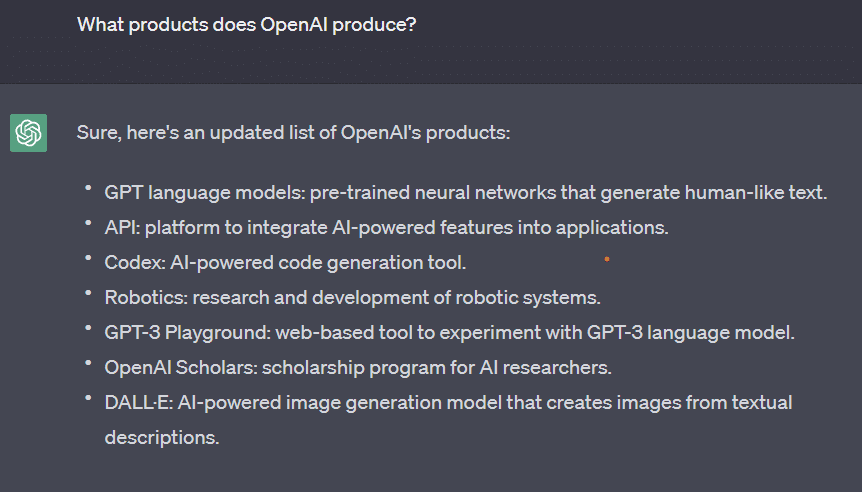This screenshot has width=862, height=492.
Task: Click the bullet marker before Codex
Action: click(88, 258)
